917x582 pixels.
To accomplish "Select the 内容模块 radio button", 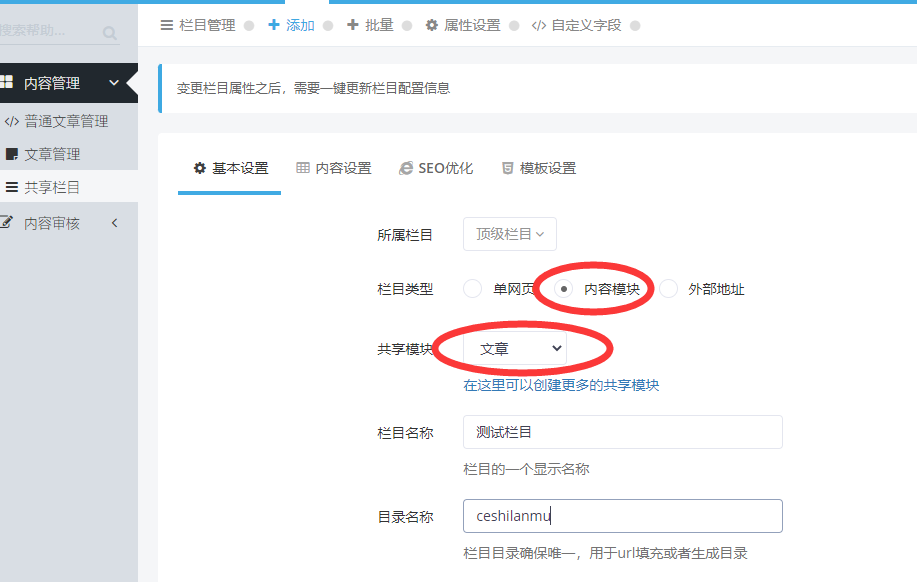I will (563, 288).
